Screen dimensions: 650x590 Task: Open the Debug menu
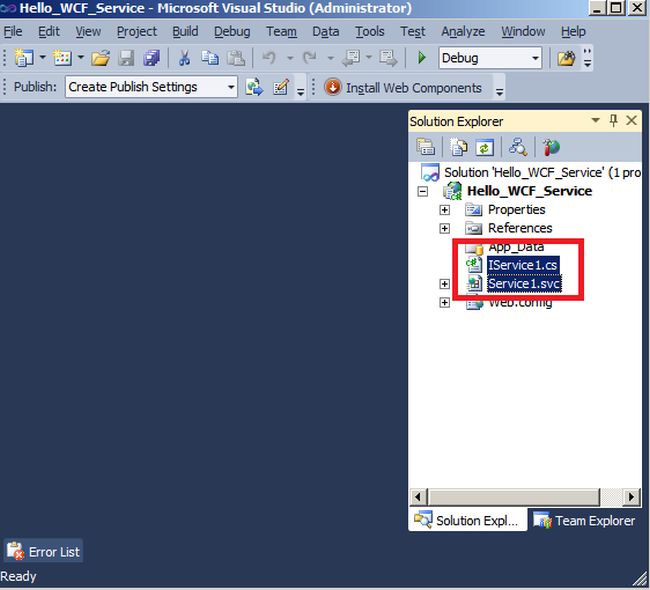[x=232, y=32]
